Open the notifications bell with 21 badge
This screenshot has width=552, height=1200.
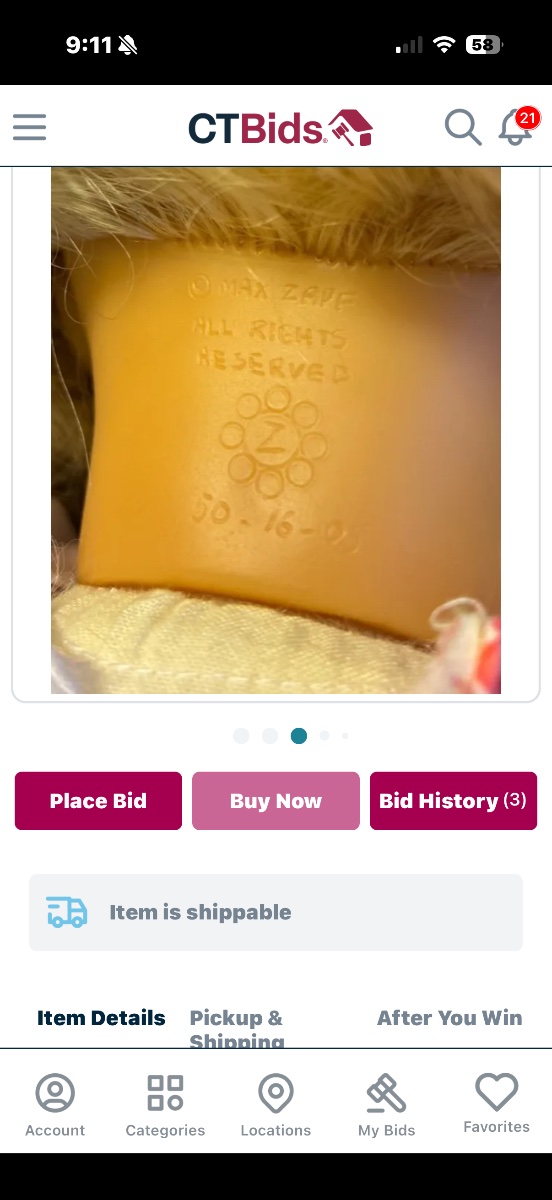point(517,127)
